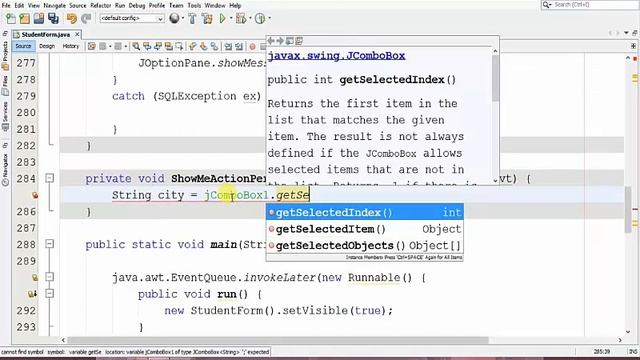Open the Debug Project dropdown arrow
The image size is (640, 360).
tap(250, 18)
